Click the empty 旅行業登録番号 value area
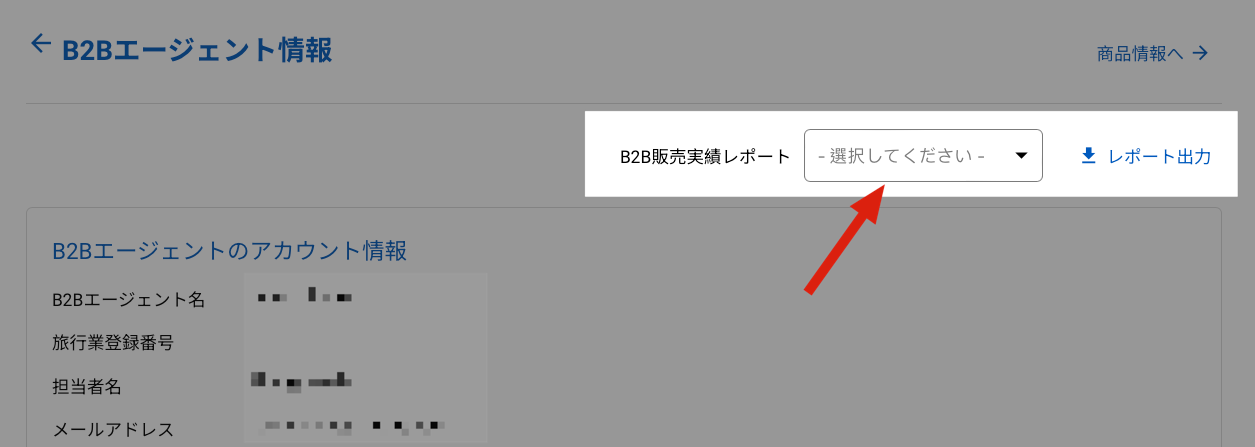This screenshot has width=1255, height=447. point(366,342)
